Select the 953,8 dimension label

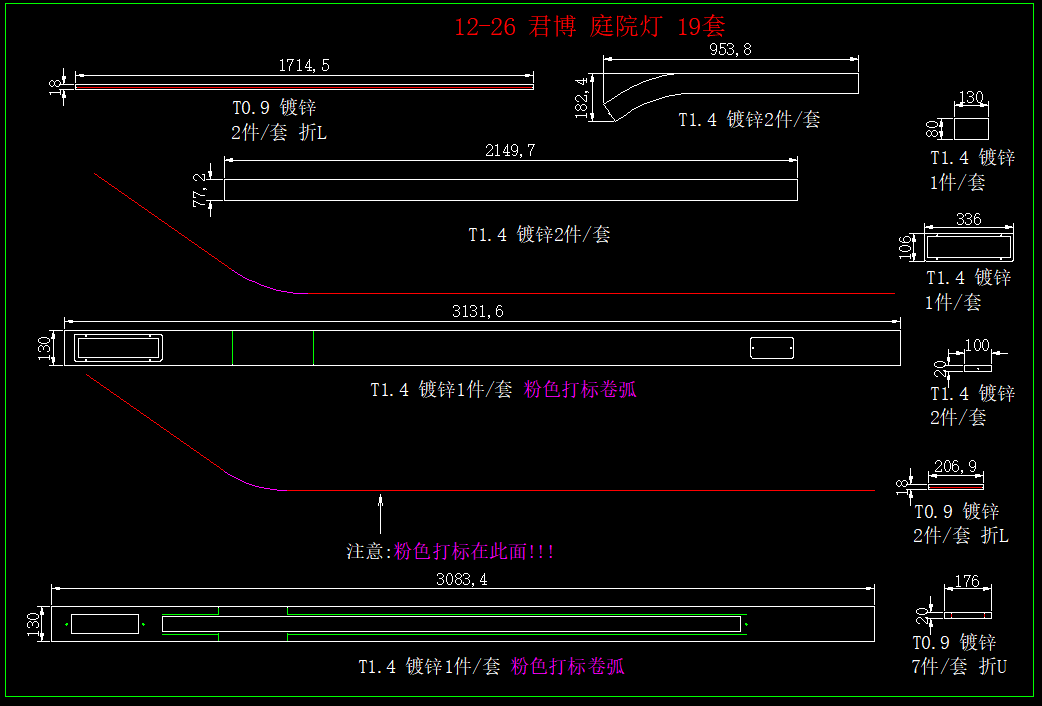(730, 49)
